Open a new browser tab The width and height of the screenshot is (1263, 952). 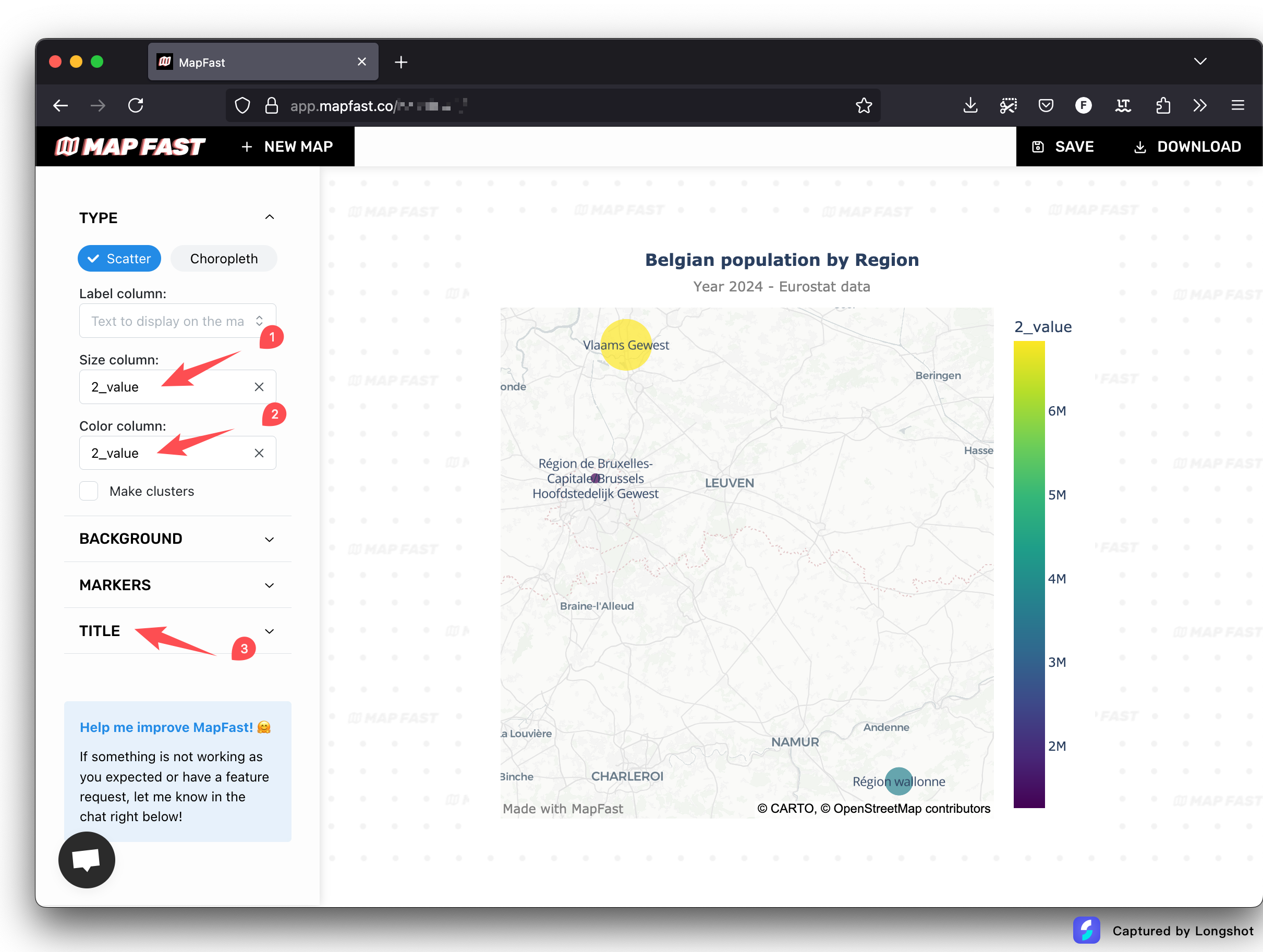401,62
